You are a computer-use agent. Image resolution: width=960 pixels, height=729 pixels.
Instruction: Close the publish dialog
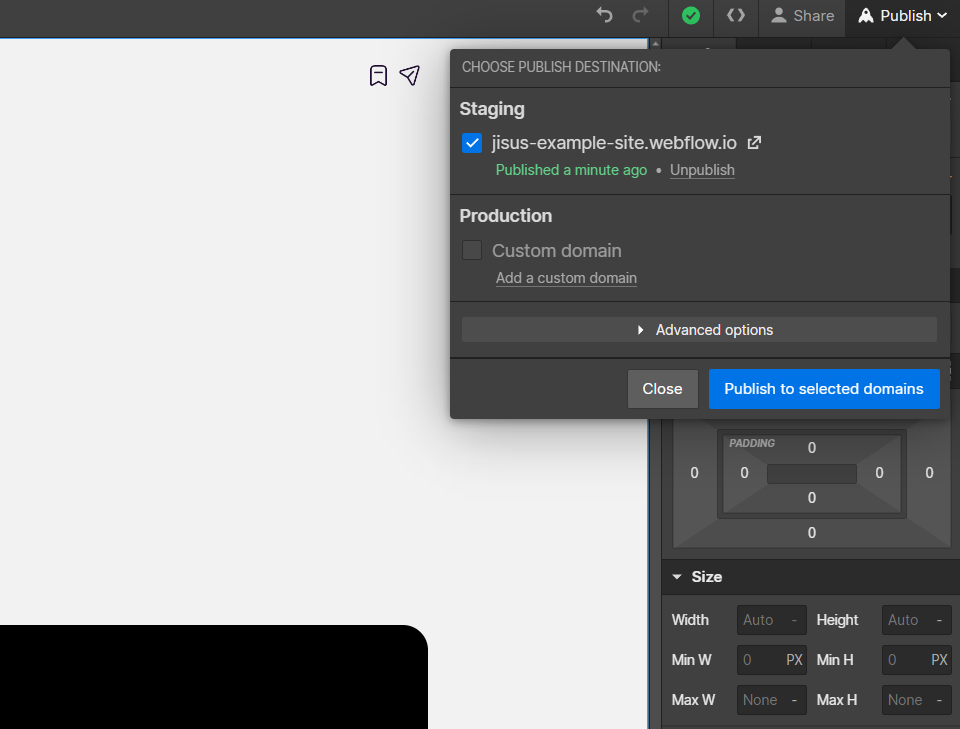click(662, 389)
